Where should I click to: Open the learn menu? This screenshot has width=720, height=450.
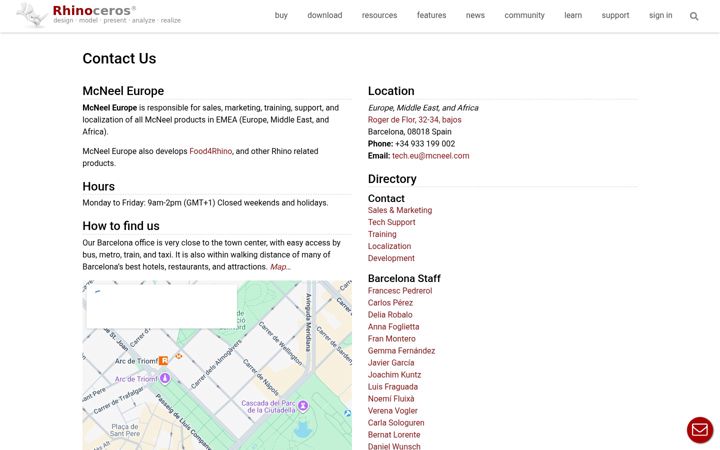tap(573, 15)
